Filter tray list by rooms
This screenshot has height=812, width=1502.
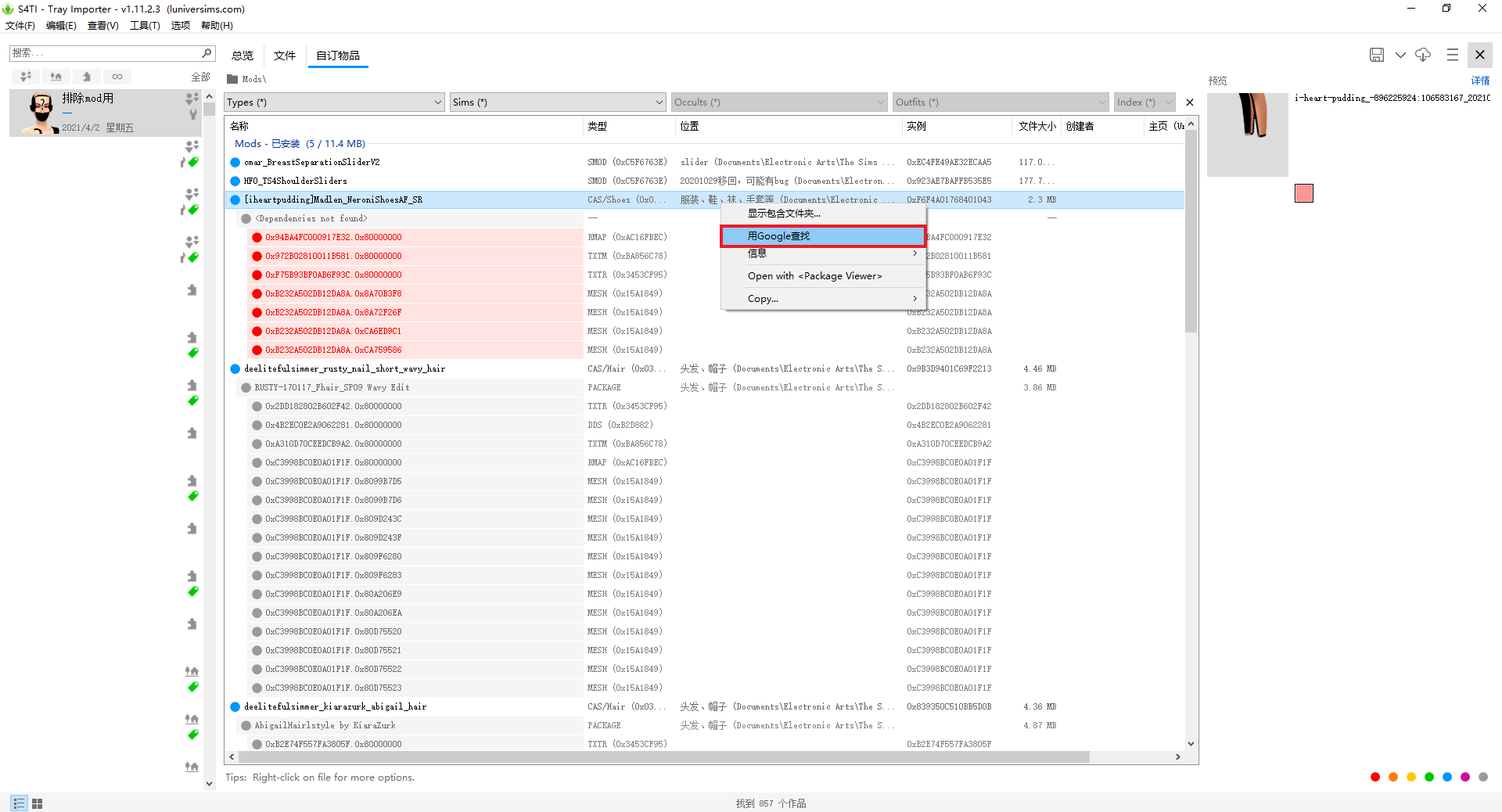click(x=87, y=77)
